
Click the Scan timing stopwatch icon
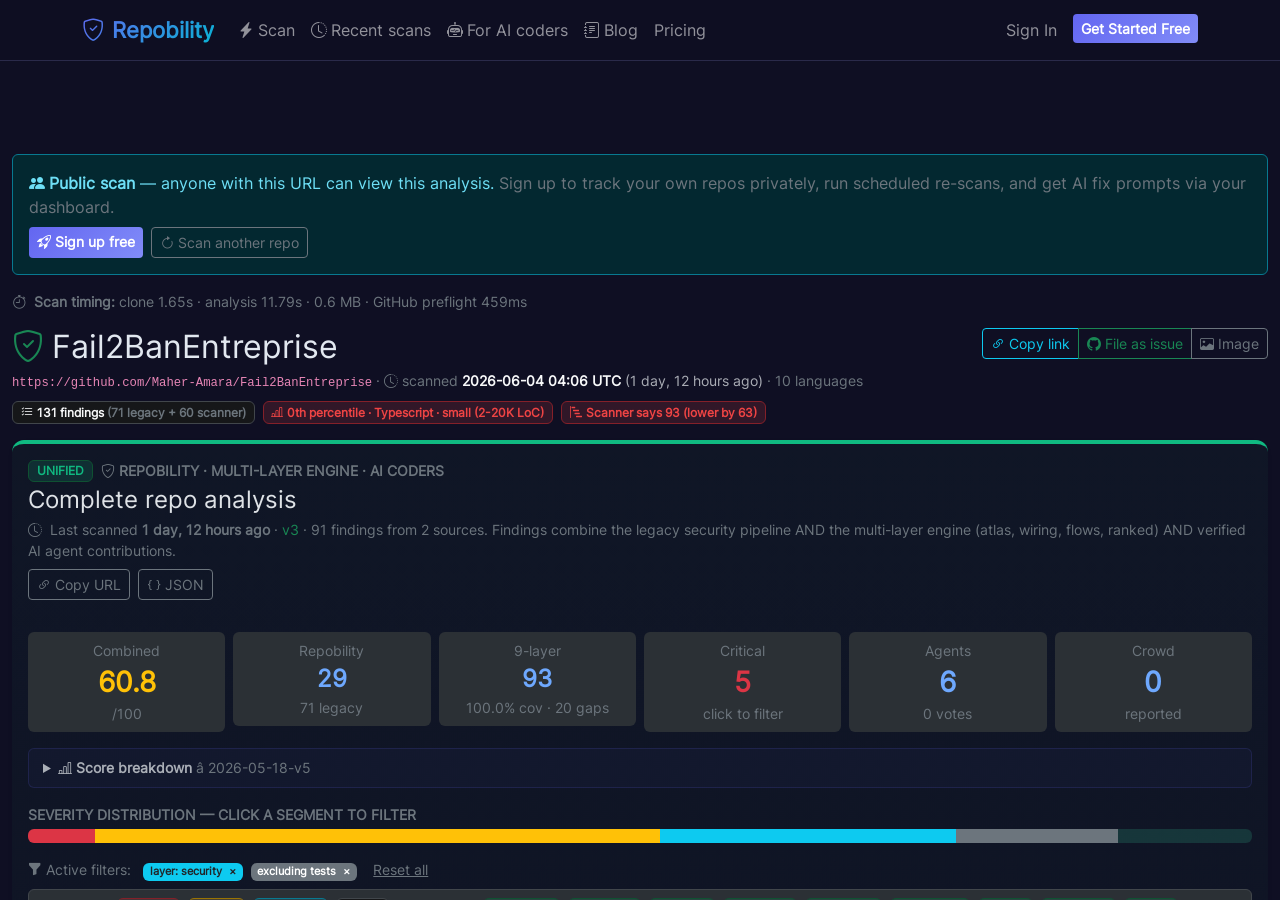tap(19, 302)
